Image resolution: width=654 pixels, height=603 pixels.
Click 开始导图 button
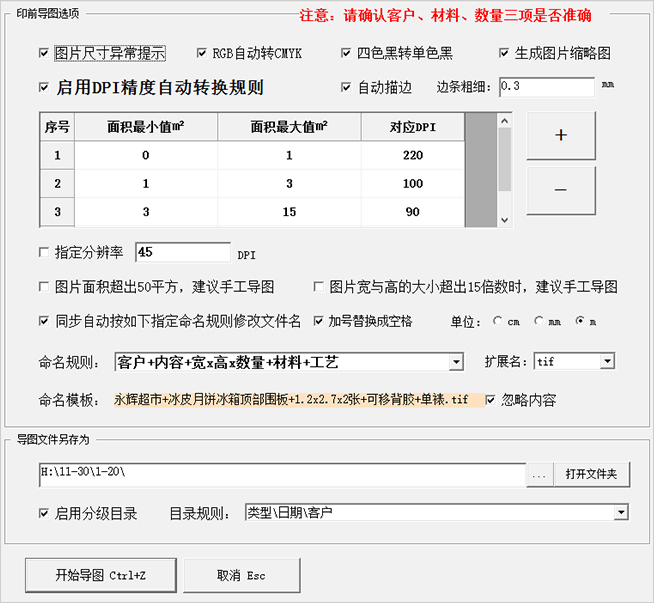(100, 575)
